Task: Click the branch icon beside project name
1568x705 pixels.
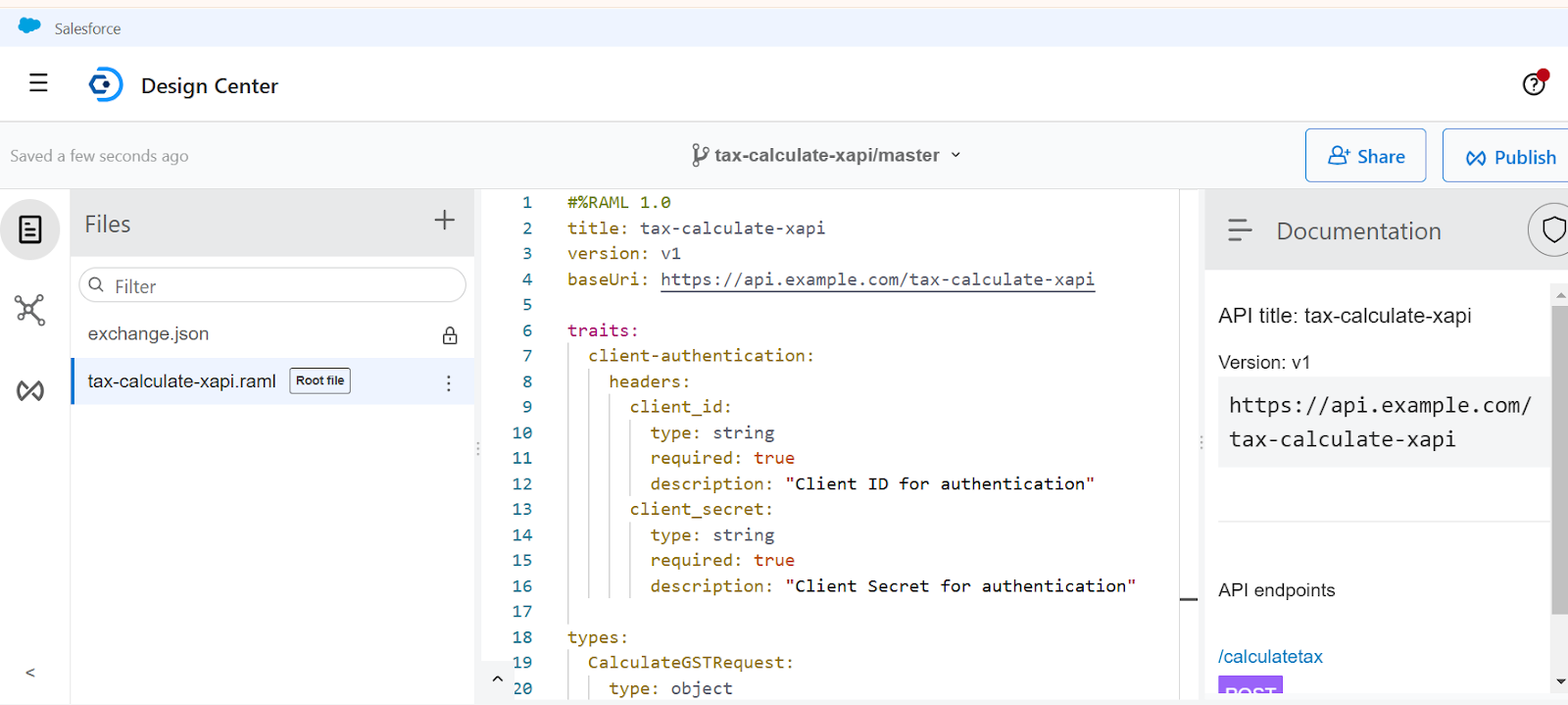Action: click(700, 155)
